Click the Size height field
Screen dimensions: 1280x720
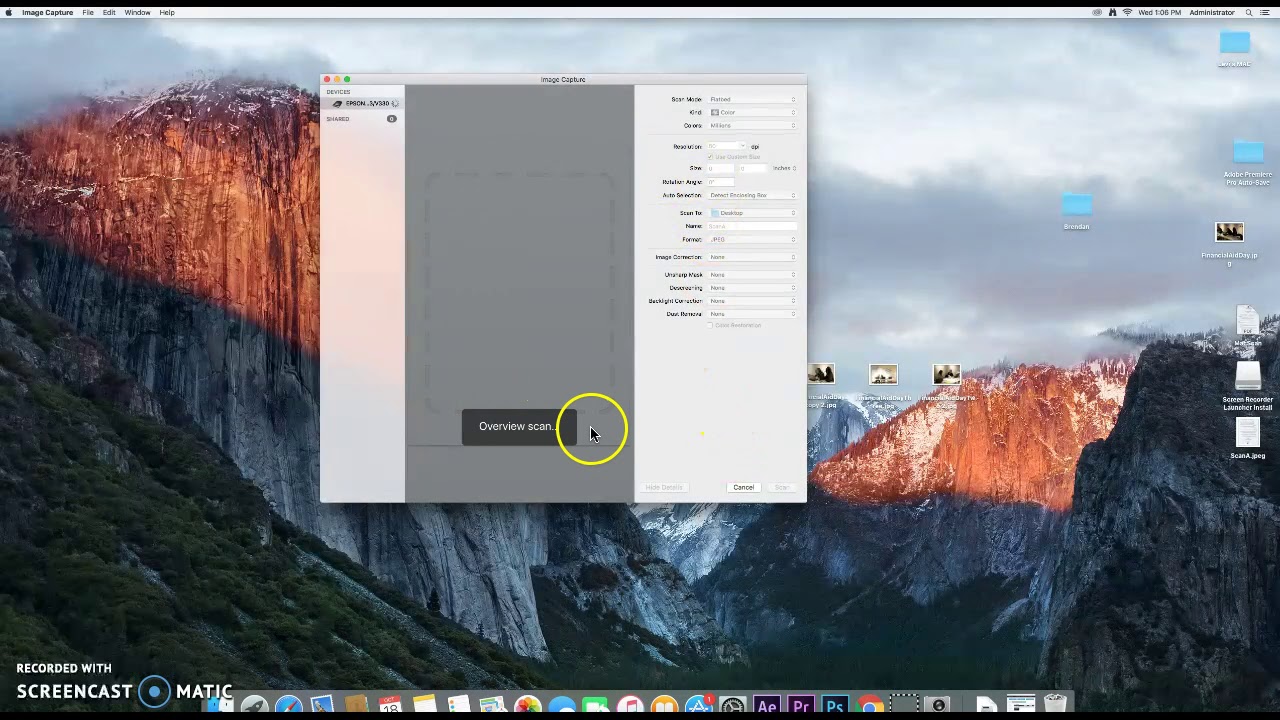pyautogui.click(x=752, y=168)
